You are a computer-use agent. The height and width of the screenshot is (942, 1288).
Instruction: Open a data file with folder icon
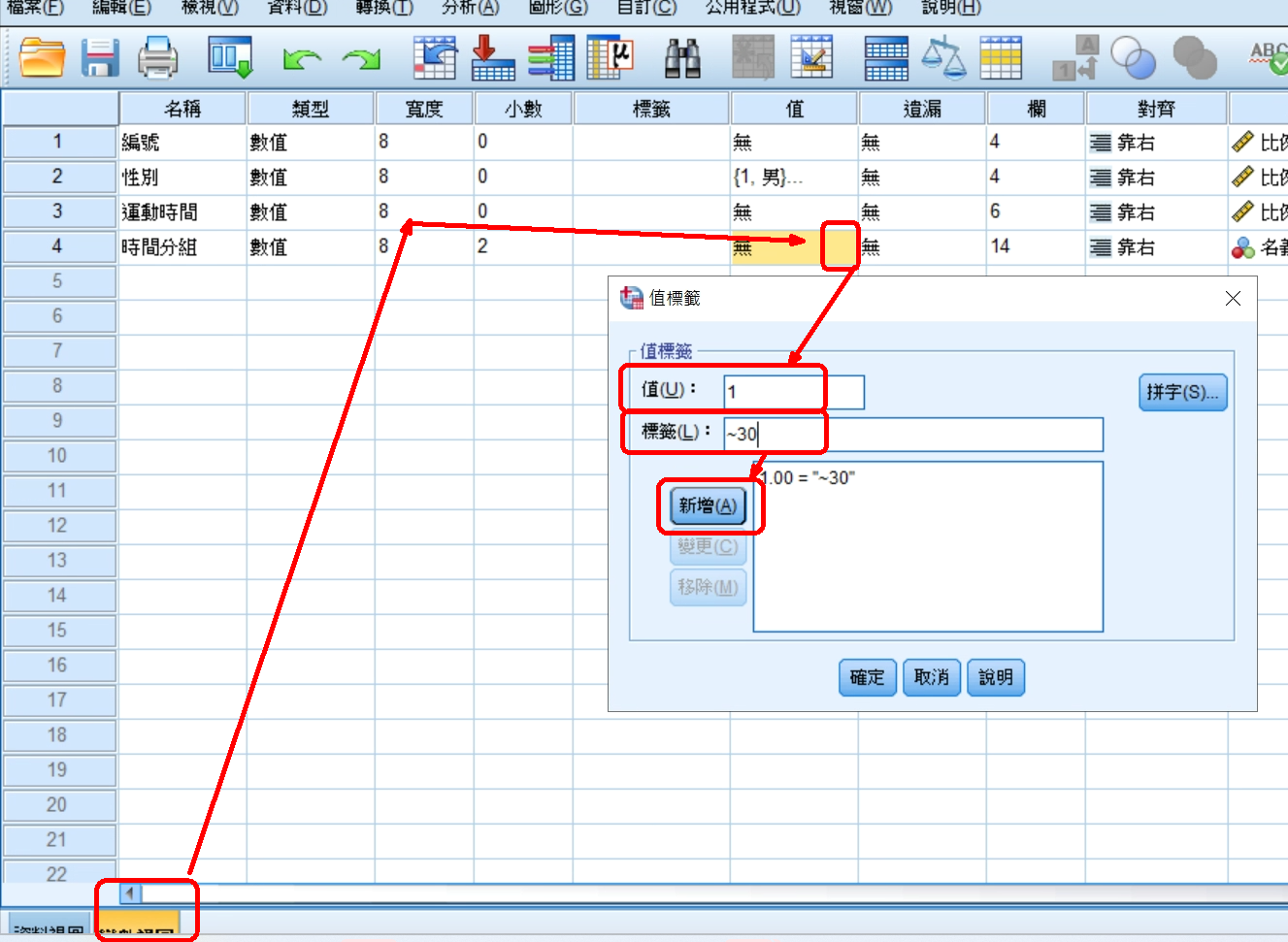[42, 58]
